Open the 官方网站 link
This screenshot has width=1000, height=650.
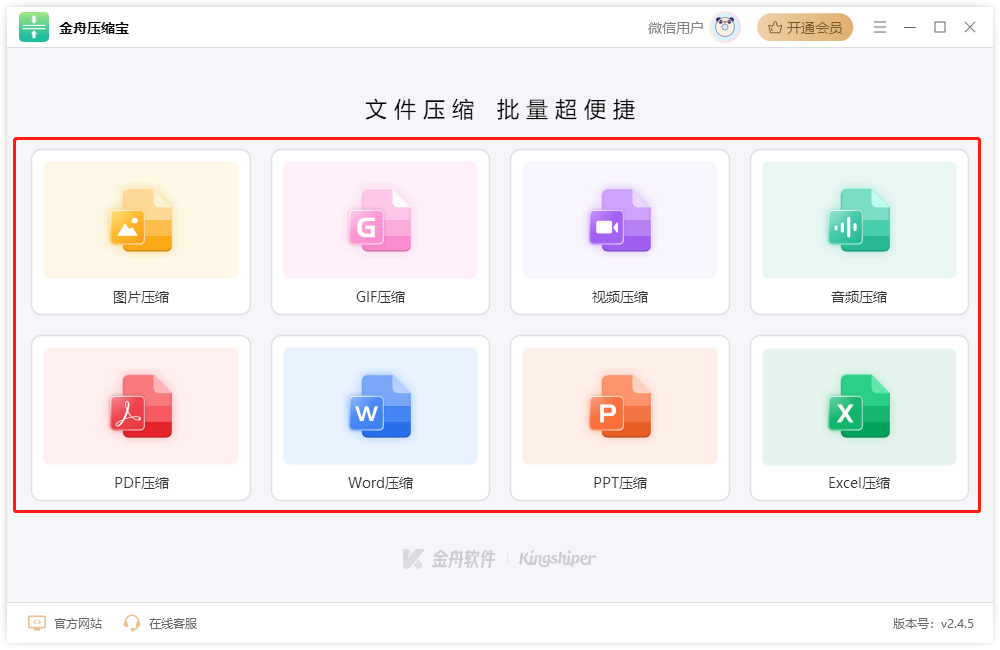[x=78, y=623]
